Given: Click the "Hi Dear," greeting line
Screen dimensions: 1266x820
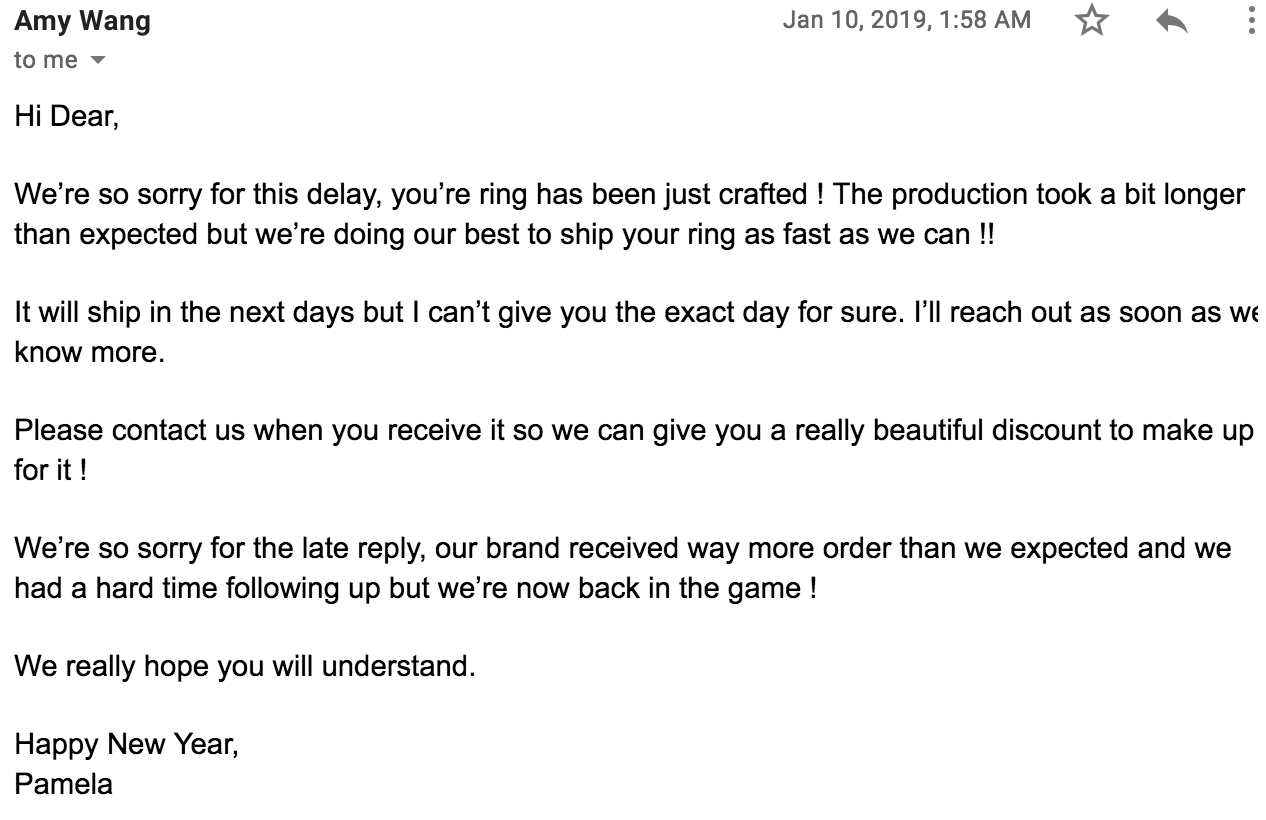Looking at the screenshot, I should (67, 117).
